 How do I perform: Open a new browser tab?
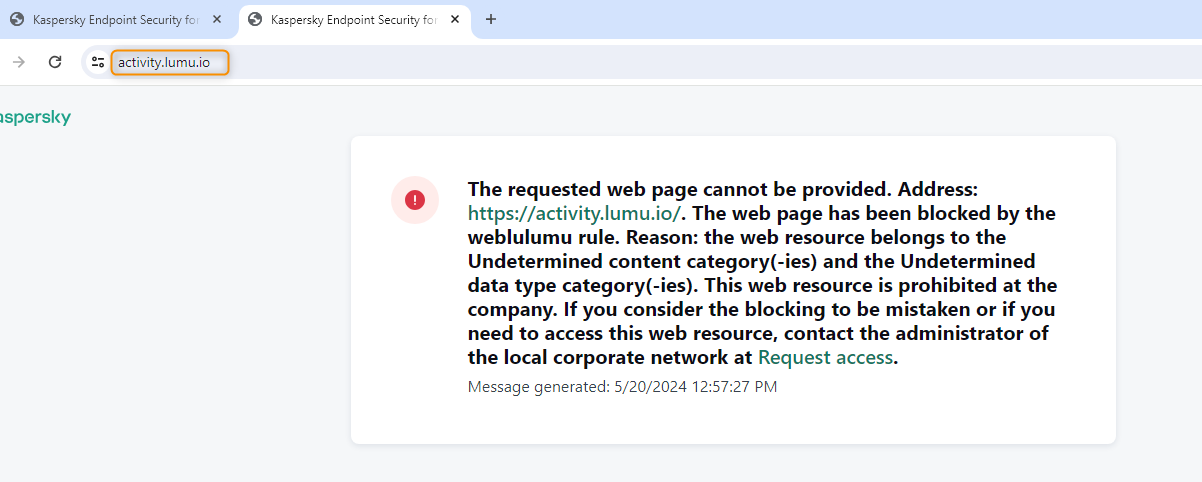[x=491, y=20]
